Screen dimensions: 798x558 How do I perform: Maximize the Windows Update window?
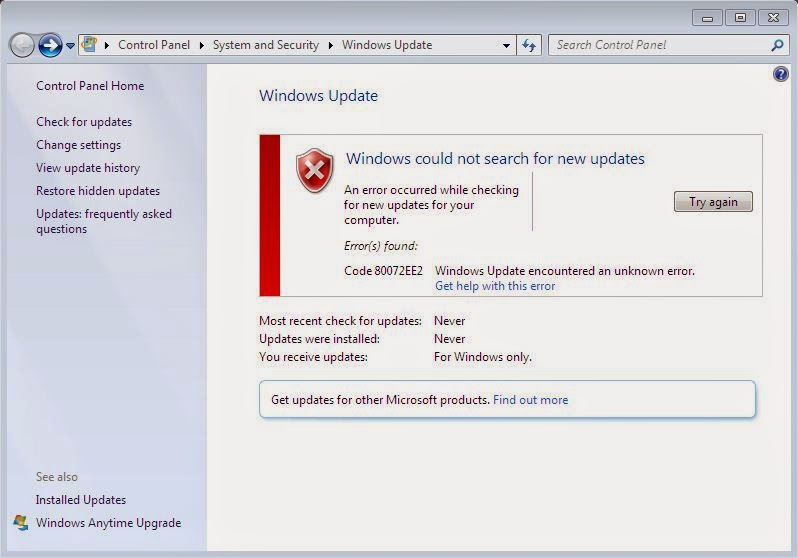click(740, 18)
